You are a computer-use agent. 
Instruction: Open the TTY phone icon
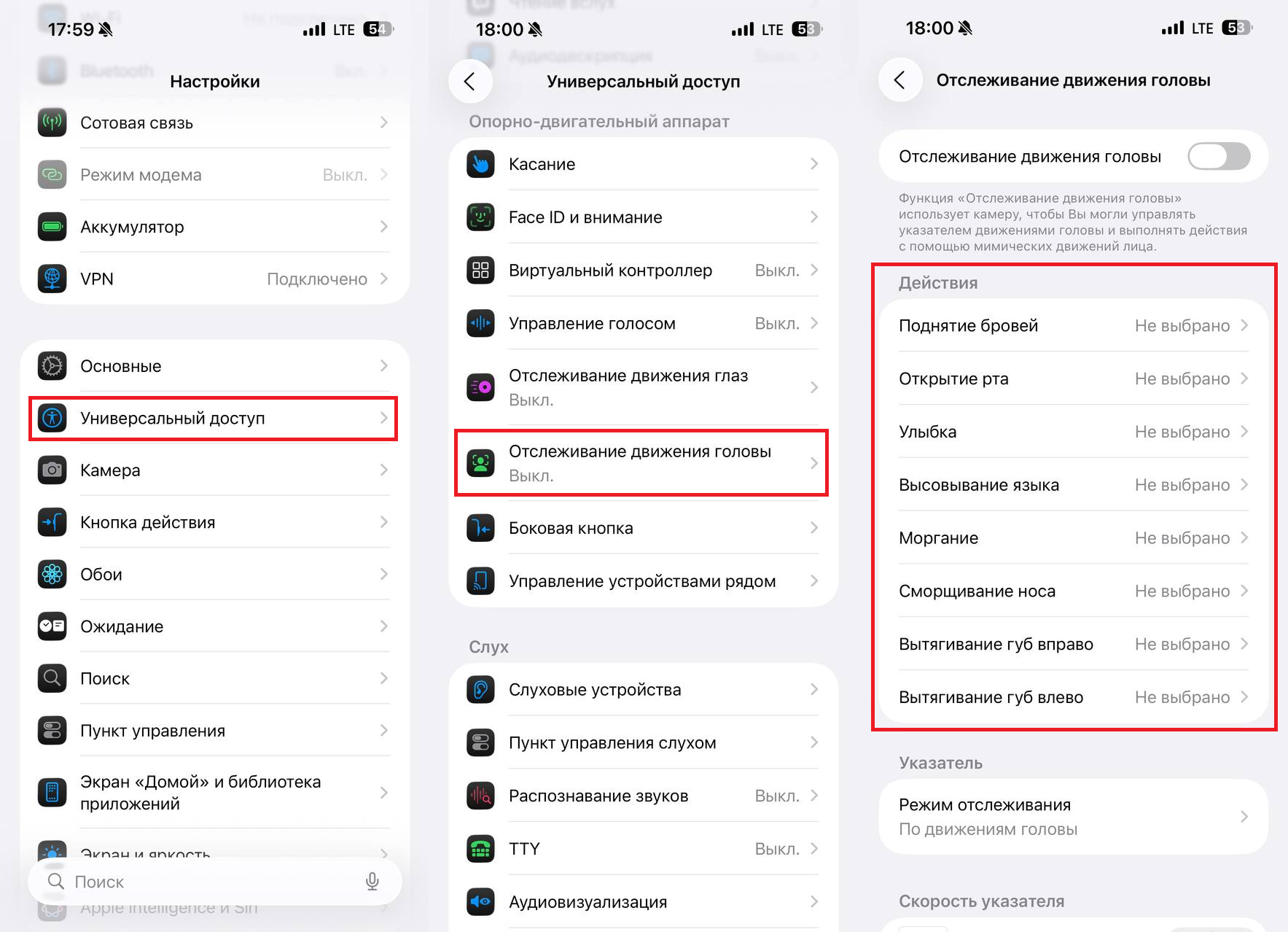tap(480, 849)
